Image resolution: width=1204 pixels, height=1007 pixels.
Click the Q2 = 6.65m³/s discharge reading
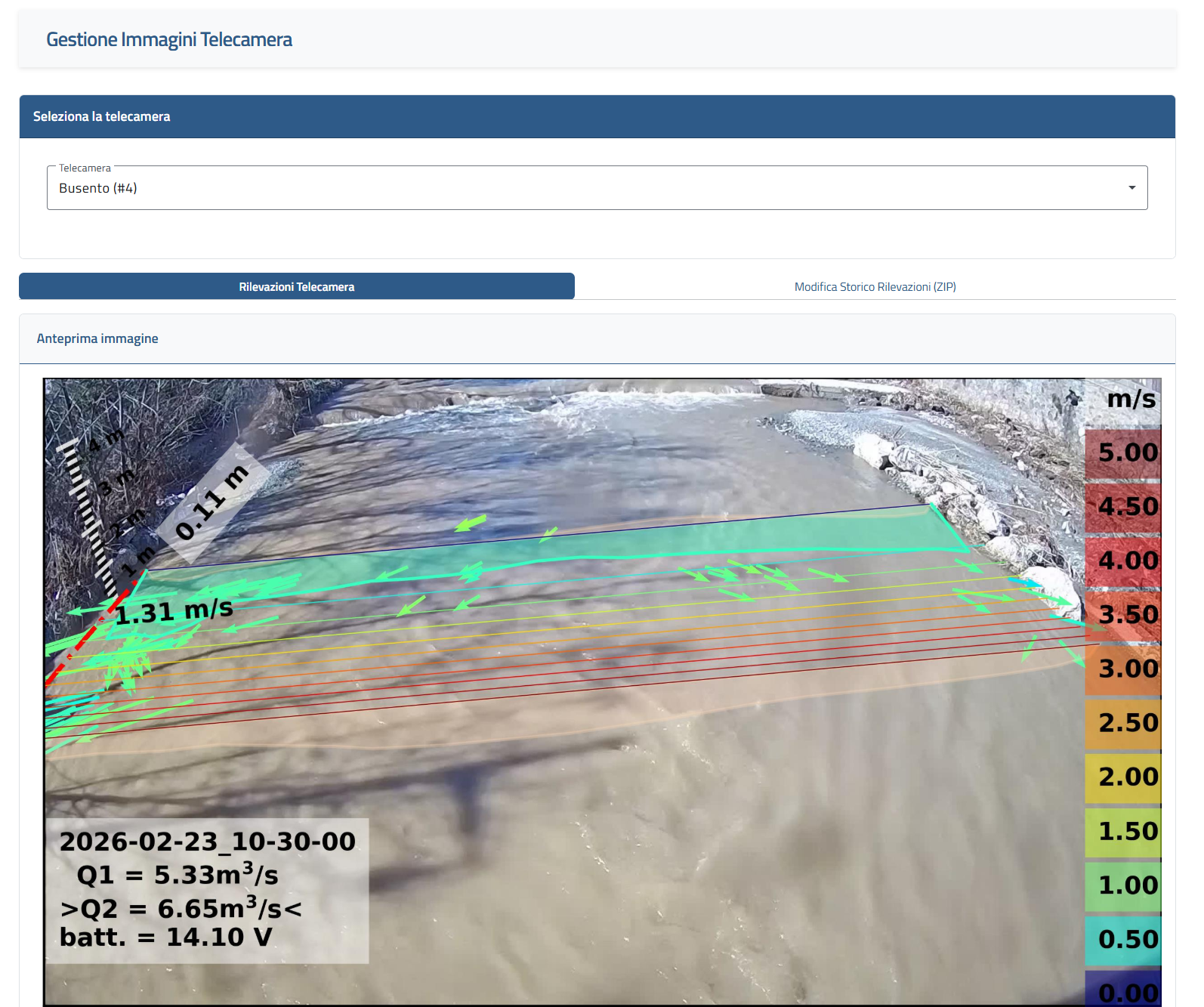coord(181,908)
